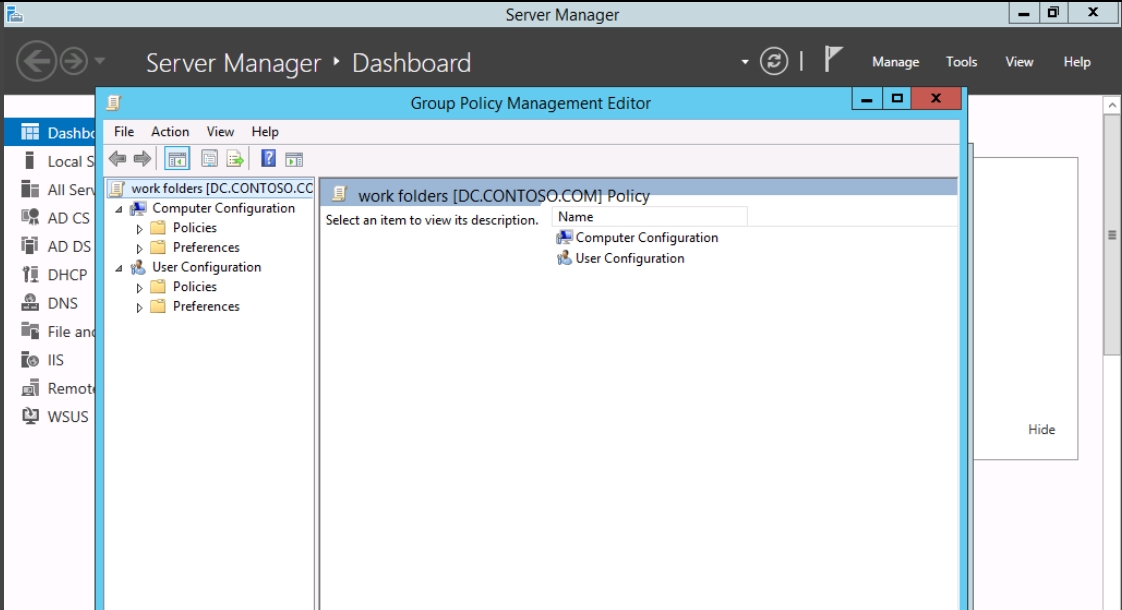The height and width of the screenshot is (610, 1122).
Task: Select User Configuration label in the console tree
Action: (207, 267)
